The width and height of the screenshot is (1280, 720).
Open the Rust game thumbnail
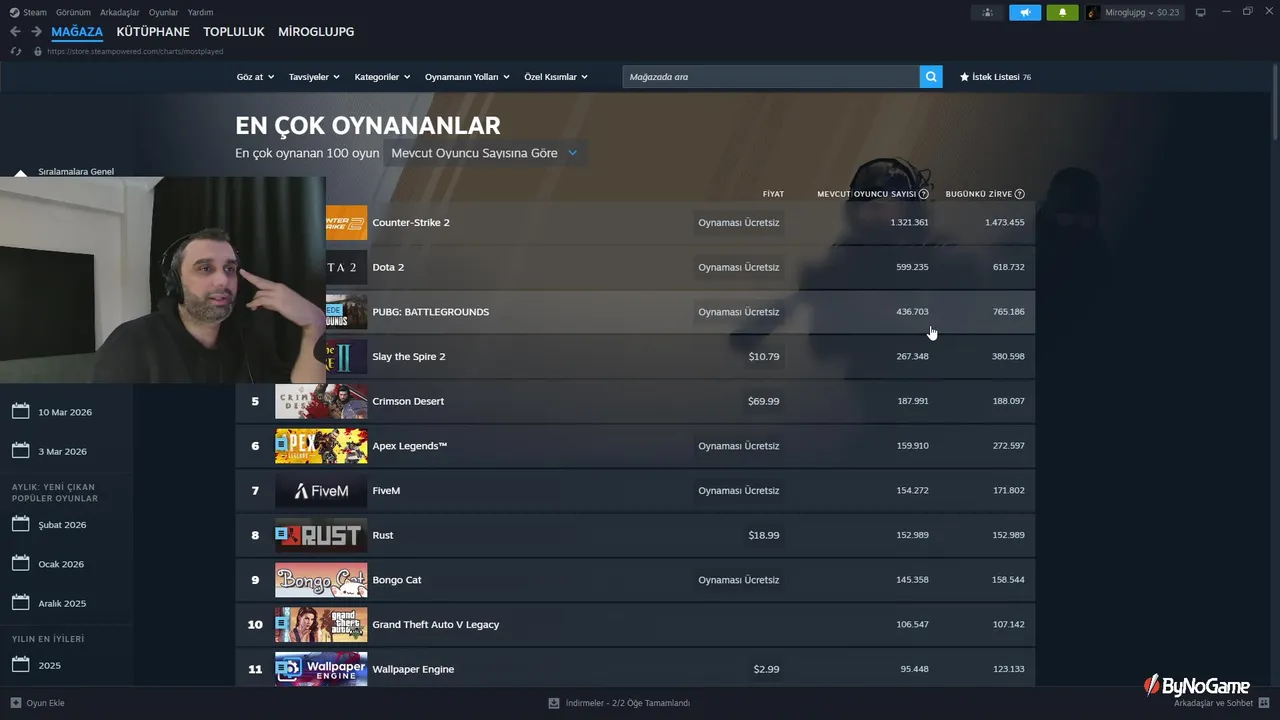click(321, 535)
